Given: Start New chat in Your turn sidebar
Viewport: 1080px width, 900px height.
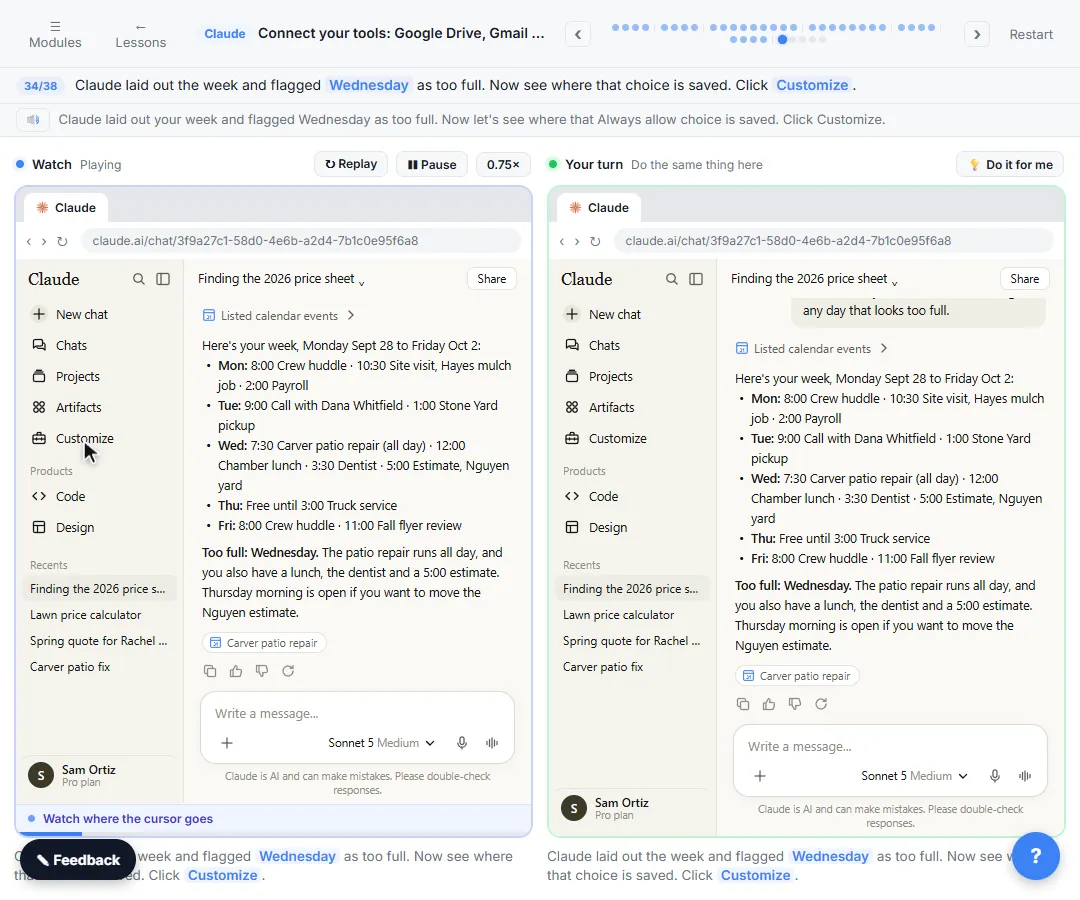Looking at the screenshot, I should click(614, 315).
